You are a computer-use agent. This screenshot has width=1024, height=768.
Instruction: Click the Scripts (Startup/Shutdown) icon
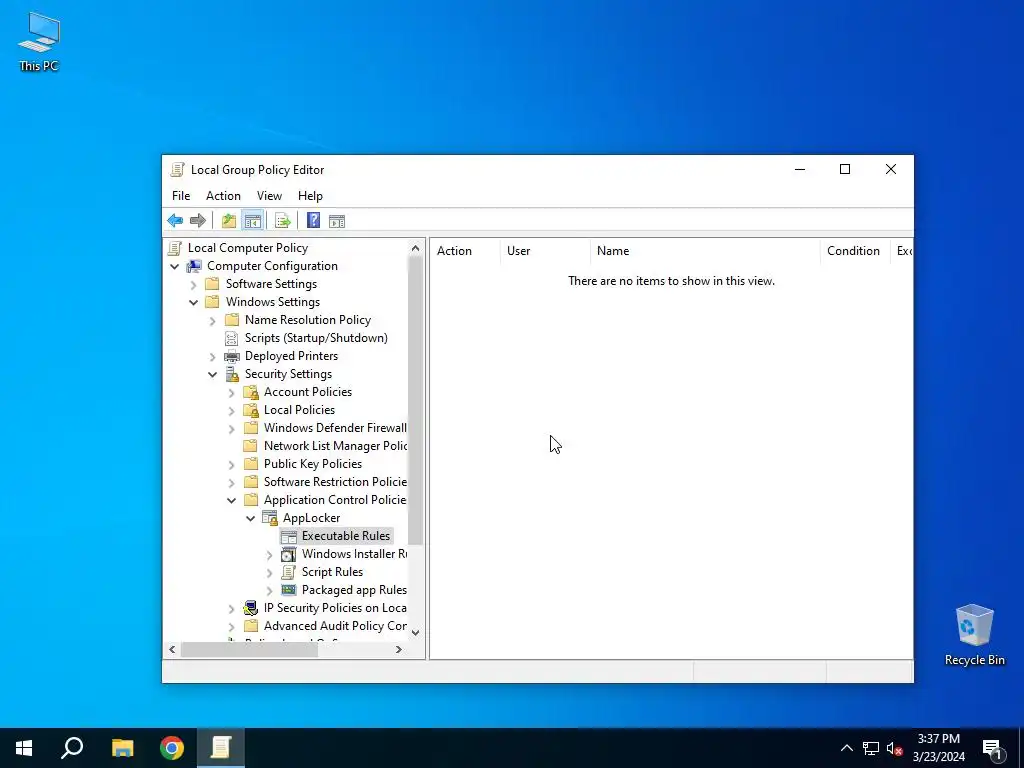pos(231,338)
